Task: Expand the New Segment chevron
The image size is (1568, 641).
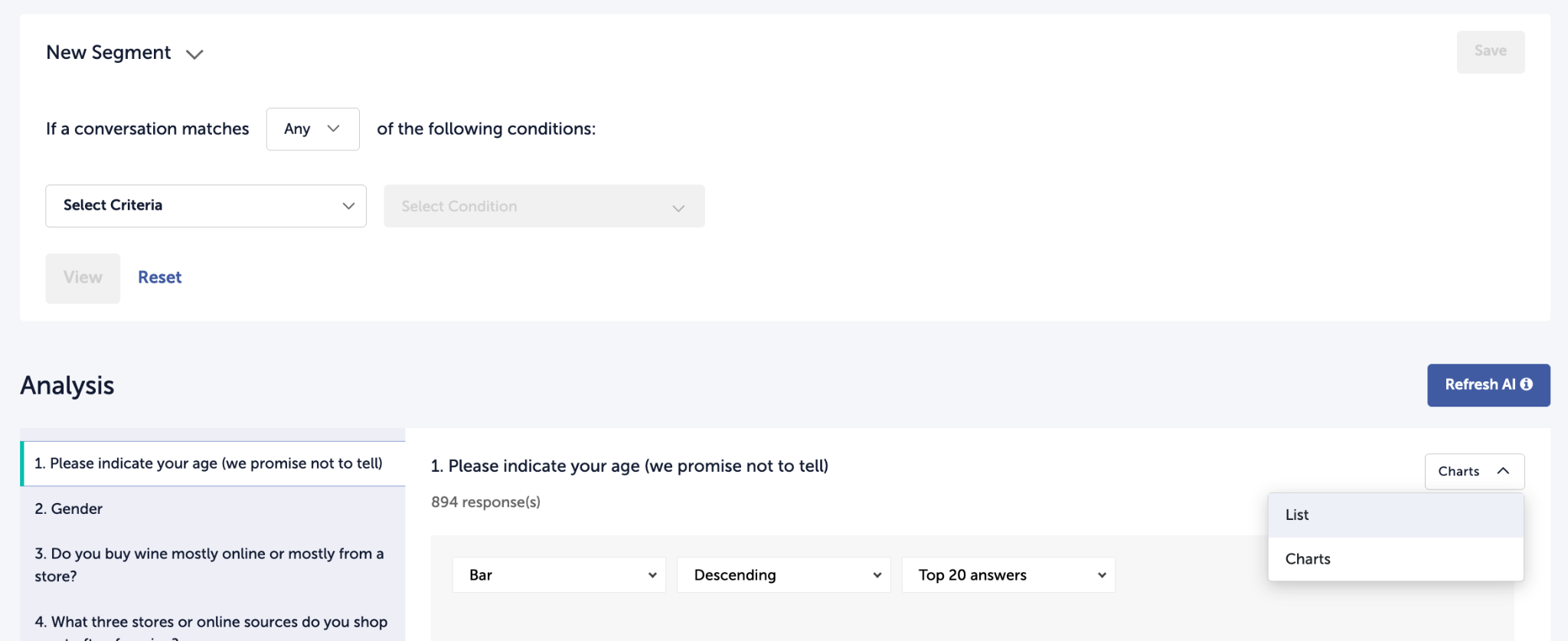Action: (x=194, y=54)
